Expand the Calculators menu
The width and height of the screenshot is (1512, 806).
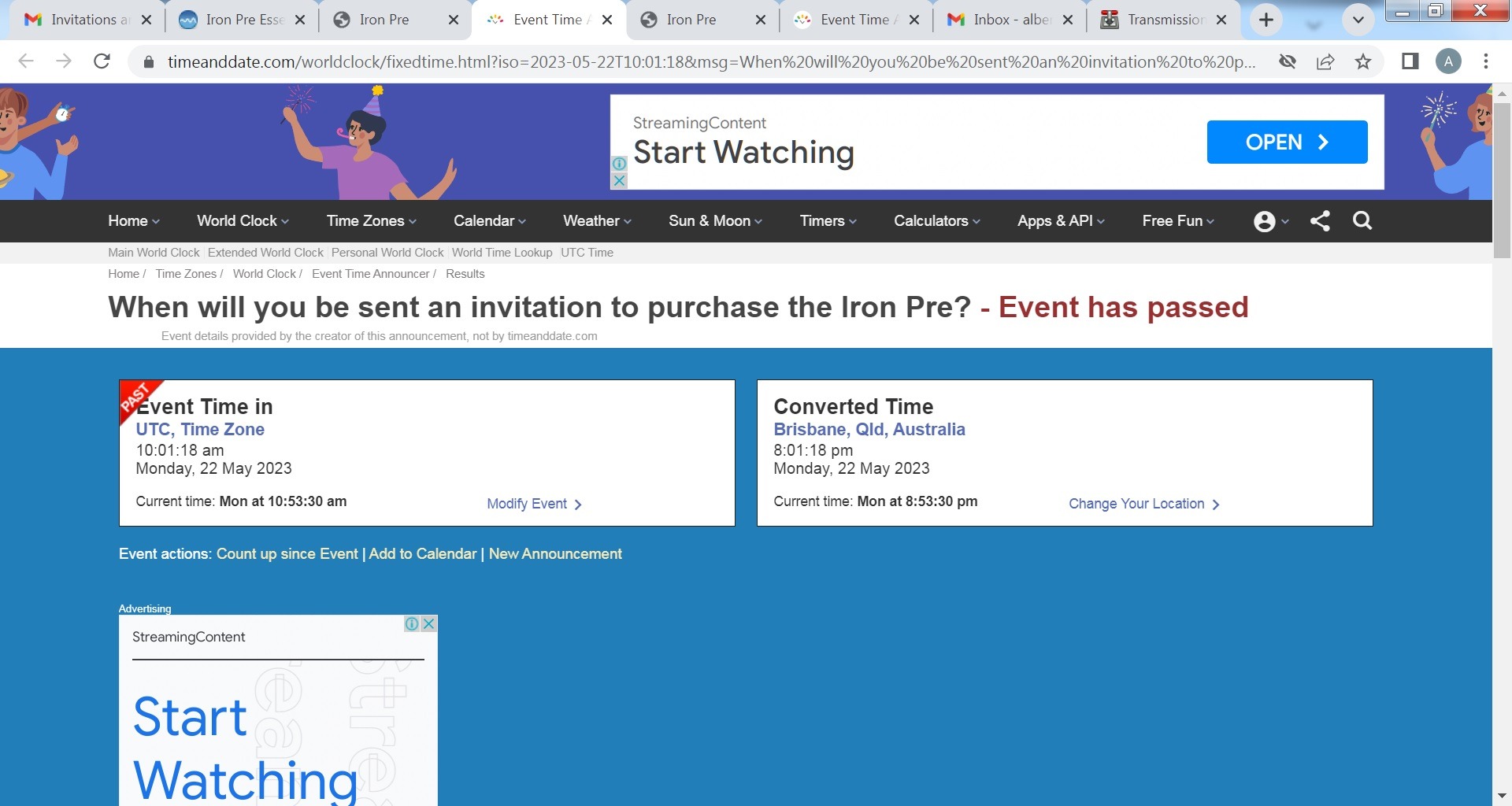click(x=937, y=221)
